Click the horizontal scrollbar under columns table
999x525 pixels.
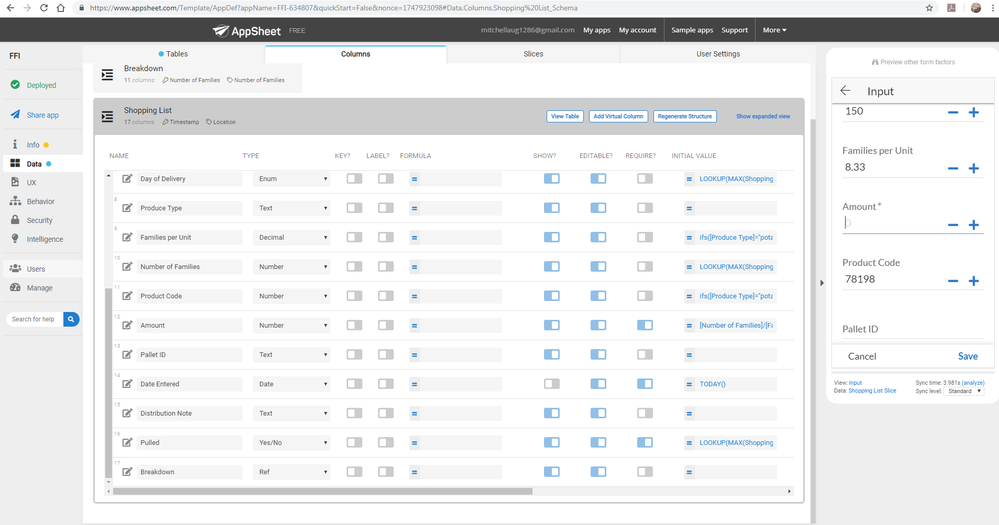[x=322, y=491]
